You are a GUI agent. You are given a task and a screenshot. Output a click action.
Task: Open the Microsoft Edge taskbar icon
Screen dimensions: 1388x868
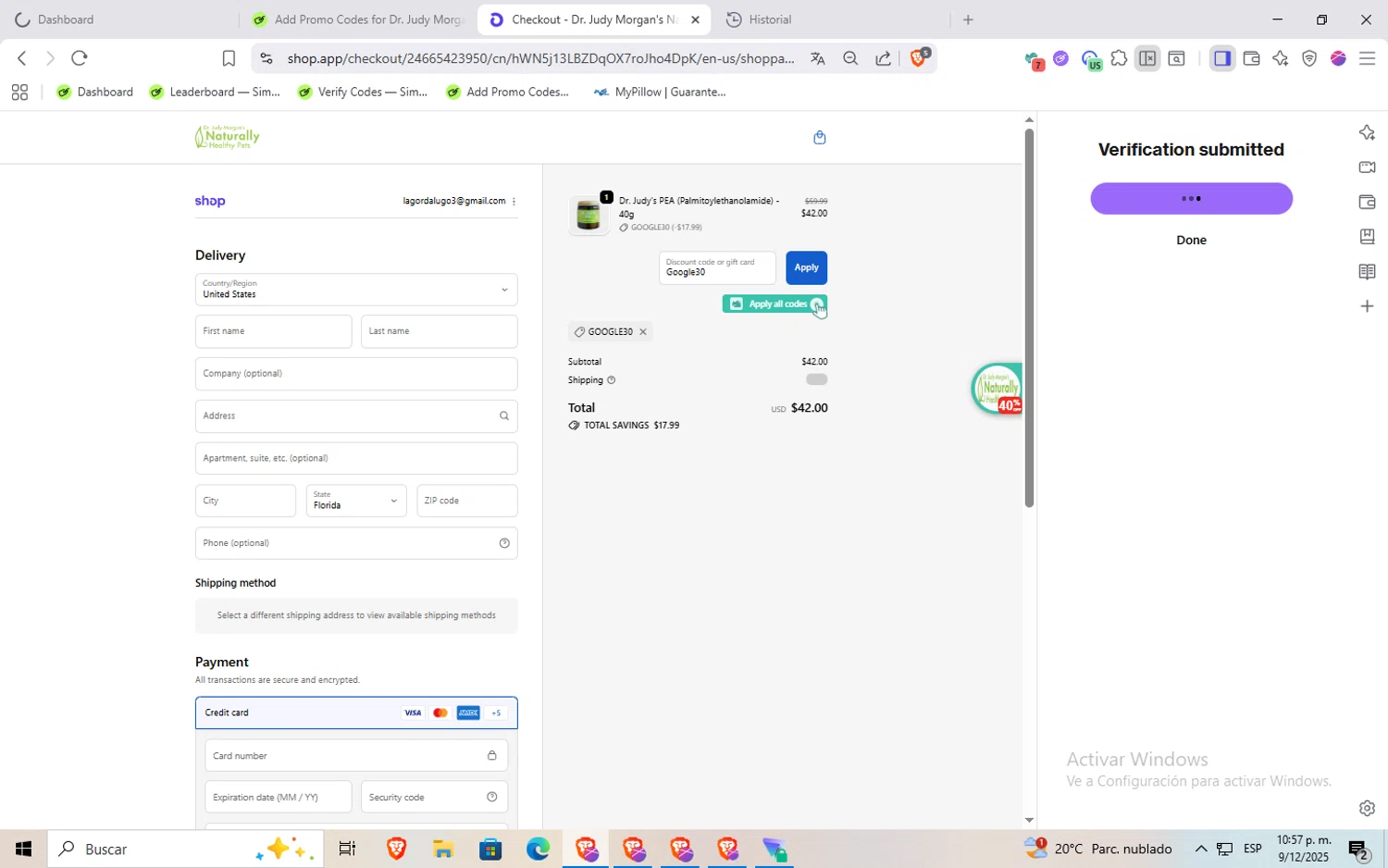click(538, 849)
